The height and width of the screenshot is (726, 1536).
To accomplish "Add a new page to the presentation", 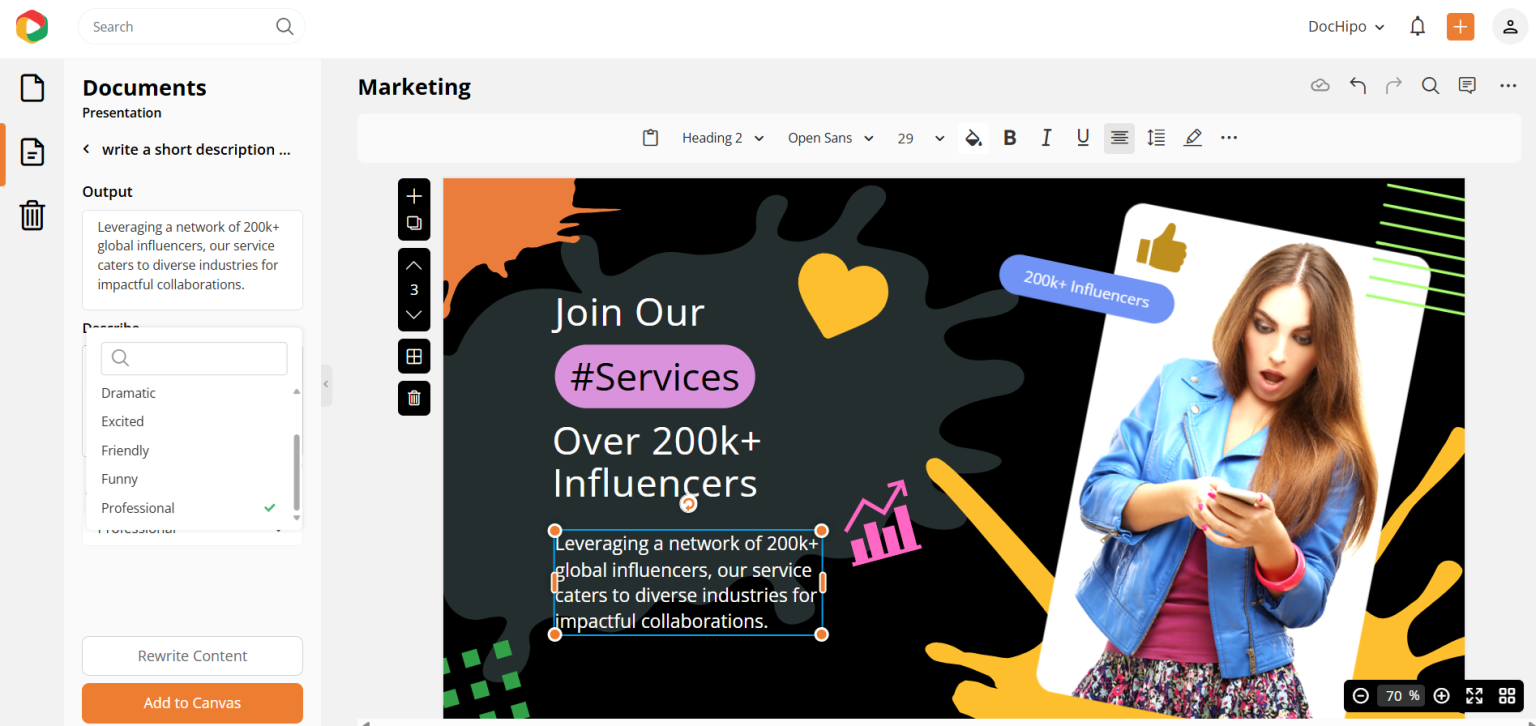I will (414, 196).
